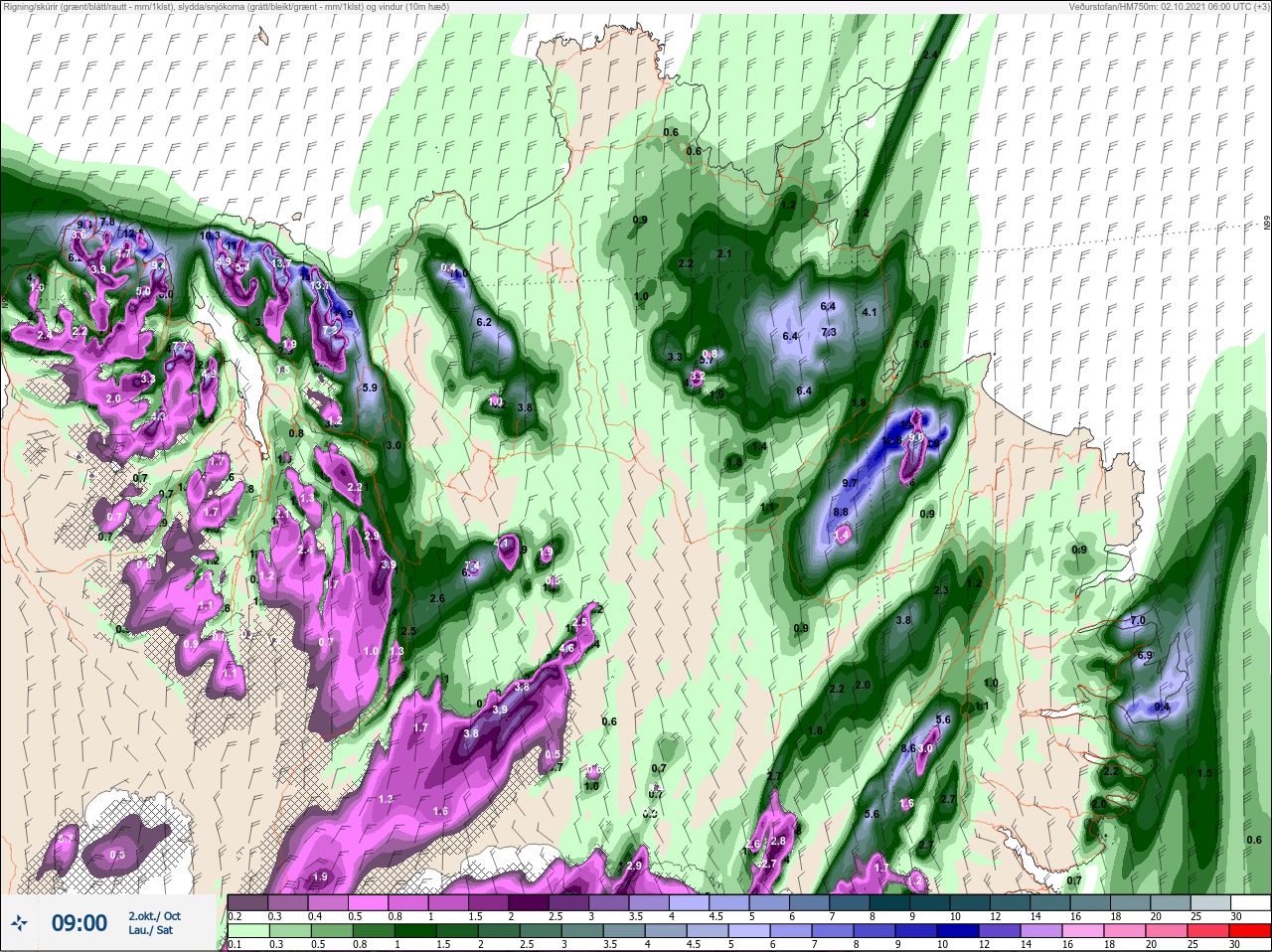Click the 'Rigning/skúrir' map title text
The width and height of the screenshot is (1272, 952).
coord(37,7)
